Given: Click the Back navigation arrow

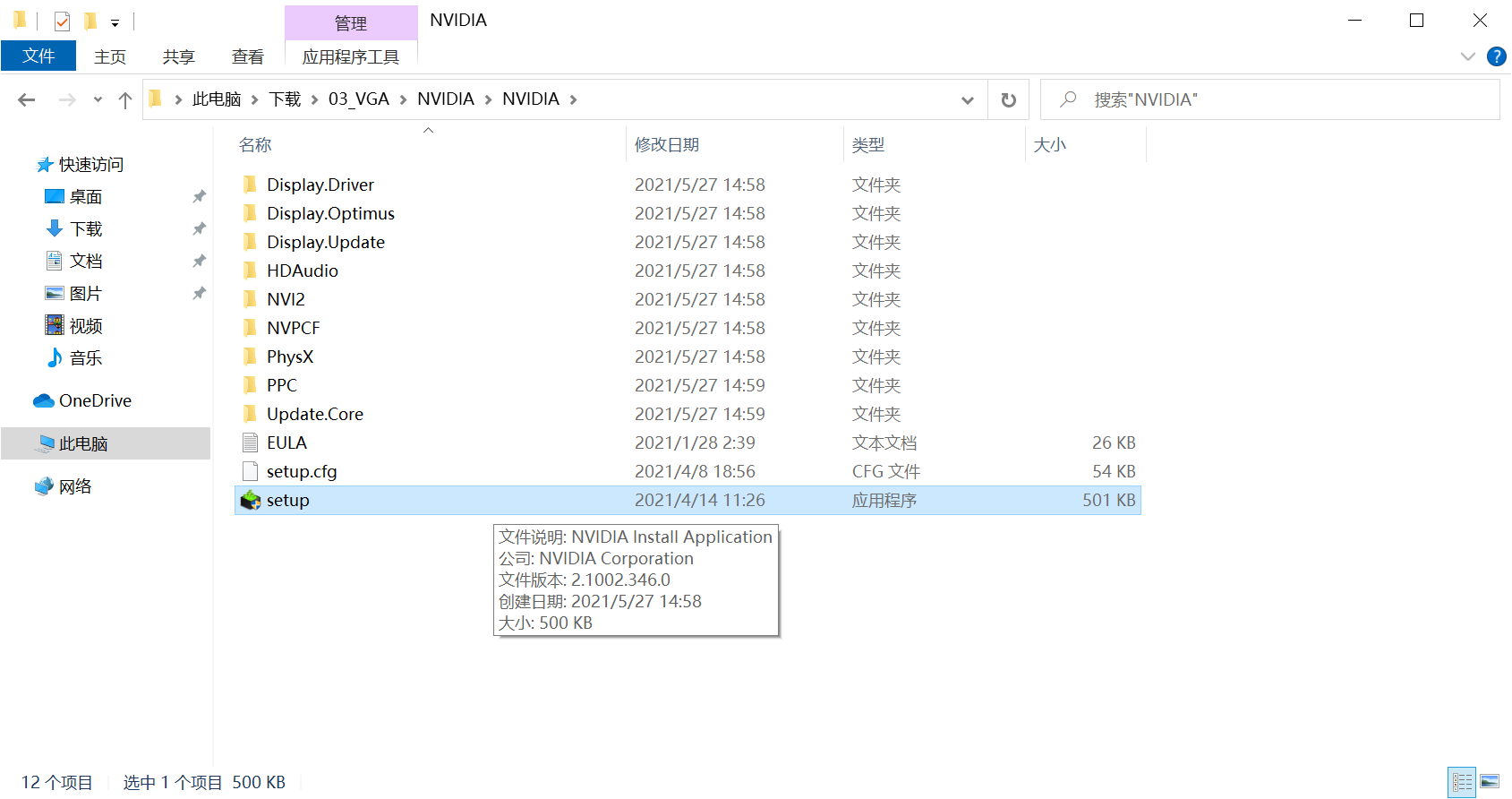Looking at the screenshot, I should pos(27,99).
